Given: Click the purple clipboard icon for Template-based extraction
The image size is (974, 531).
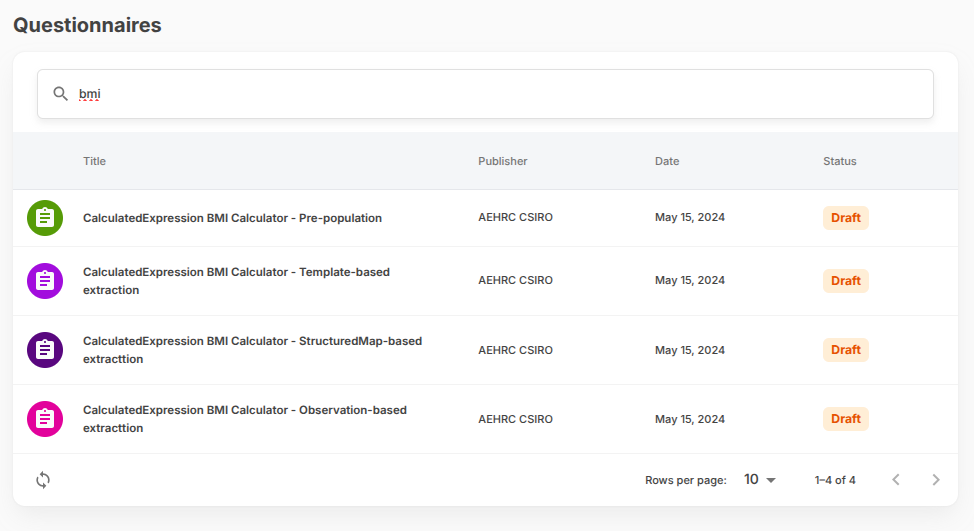Looking at the screenshot, I should pos(45,281).
